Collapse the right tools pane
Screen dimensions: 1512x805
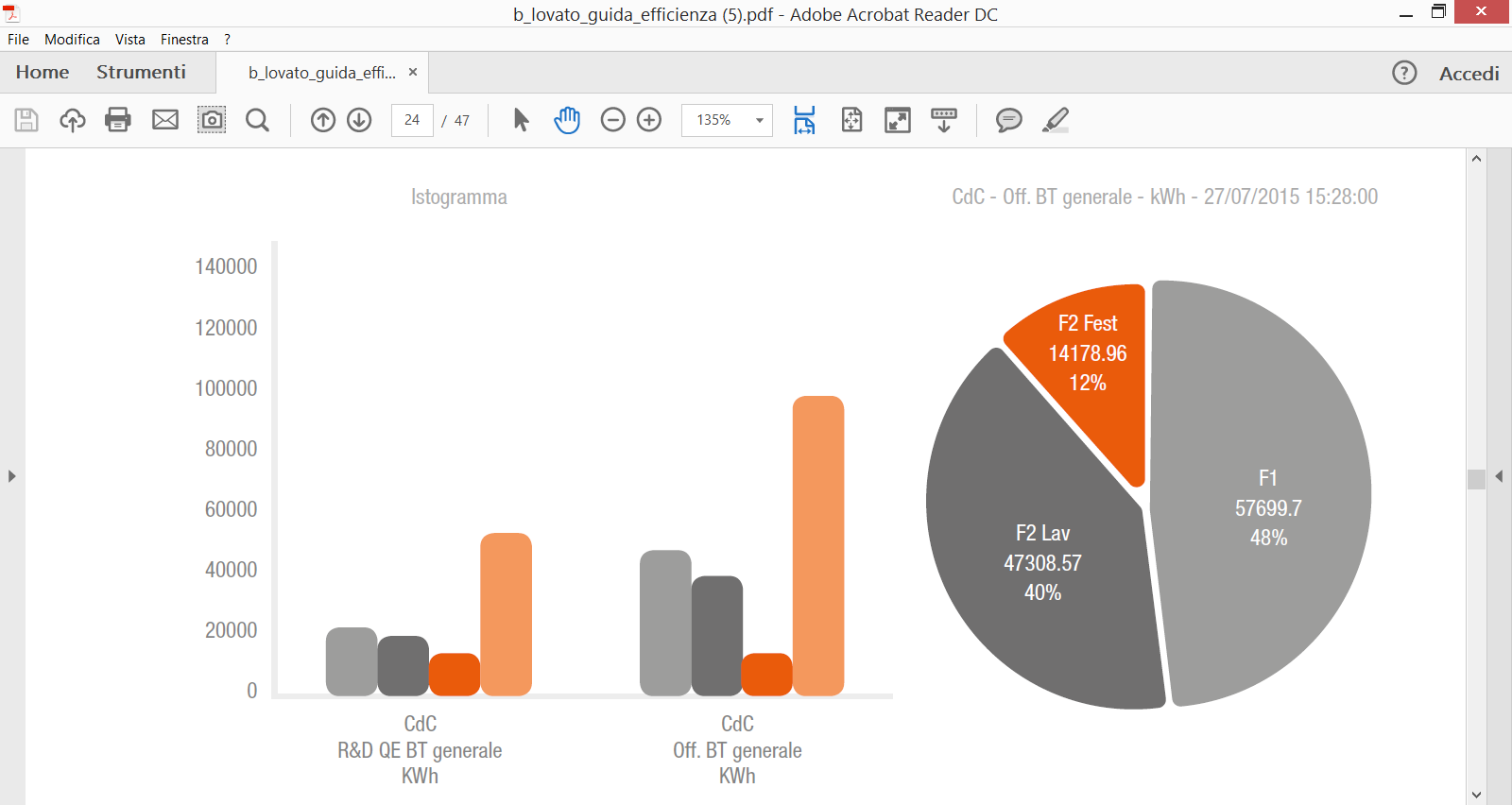(1499, 476)
